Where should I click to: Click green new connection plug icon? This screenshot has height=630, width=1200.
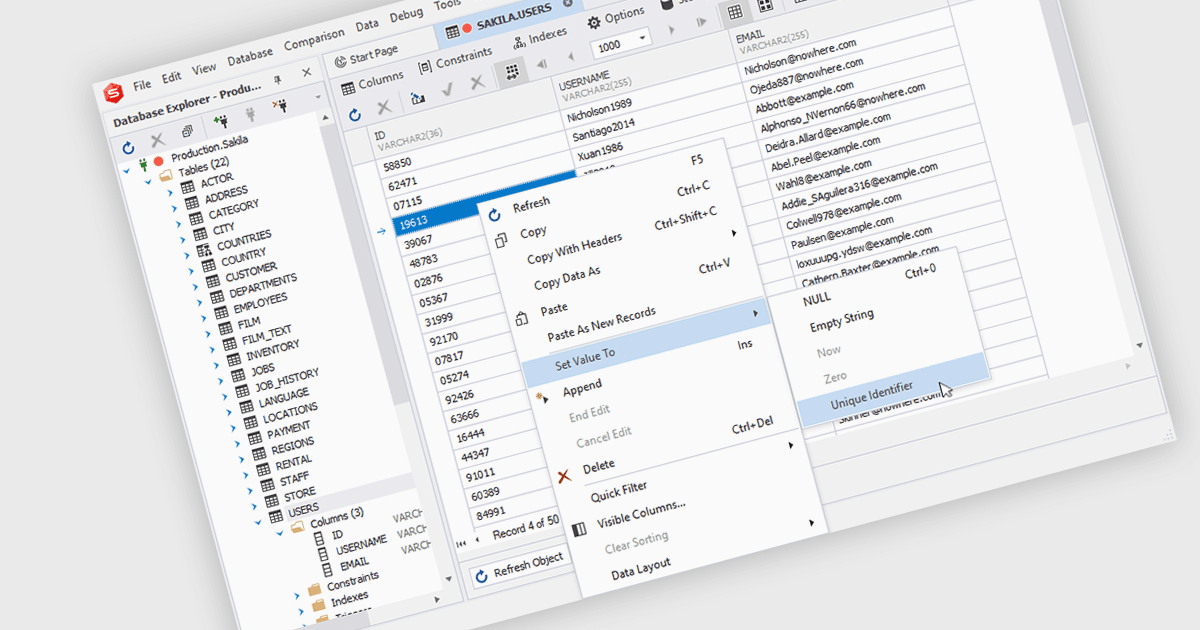coord(220,121)
